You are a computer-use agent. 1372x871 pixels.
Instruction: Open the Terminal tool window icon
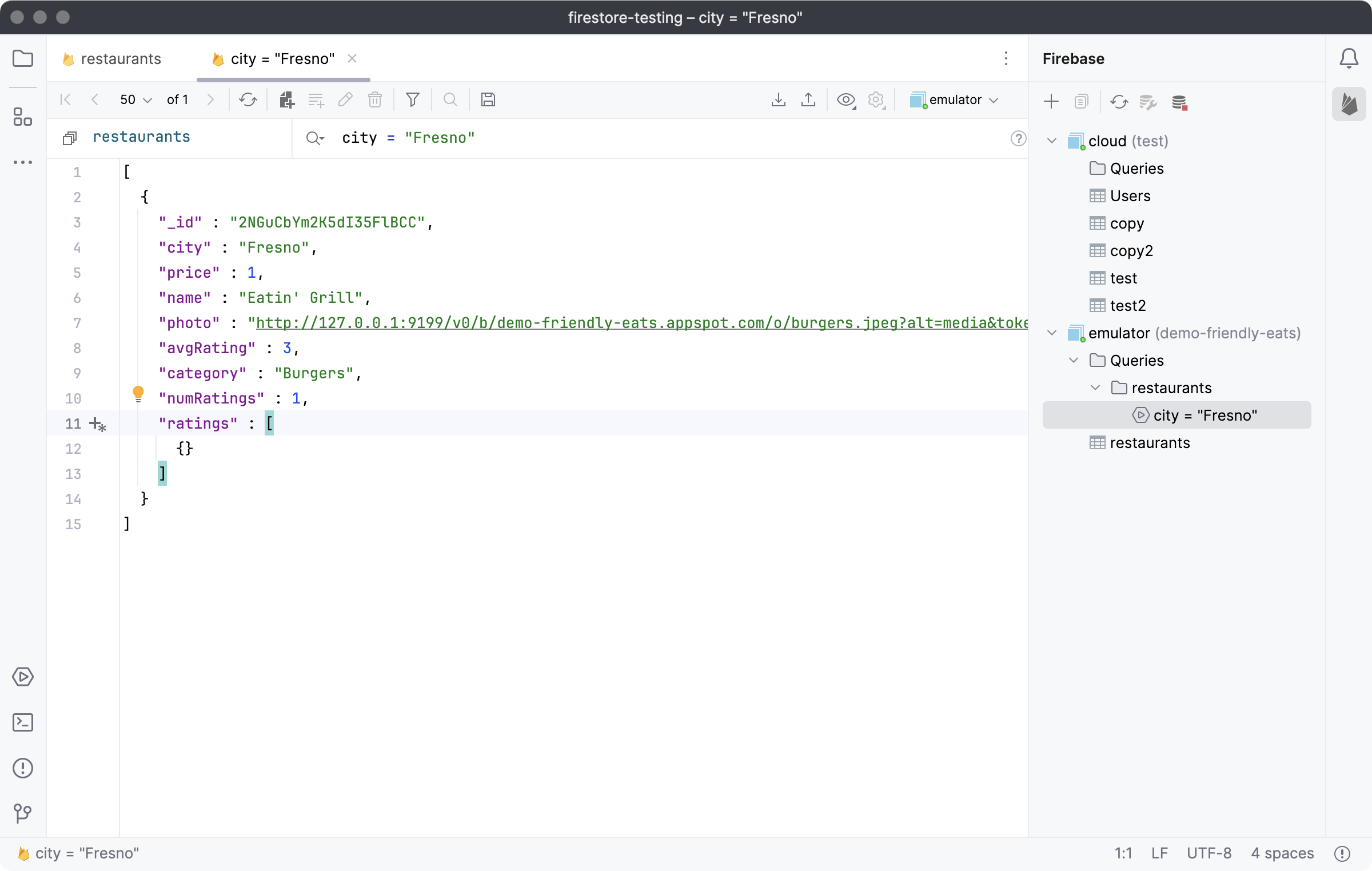coord(23,722)
